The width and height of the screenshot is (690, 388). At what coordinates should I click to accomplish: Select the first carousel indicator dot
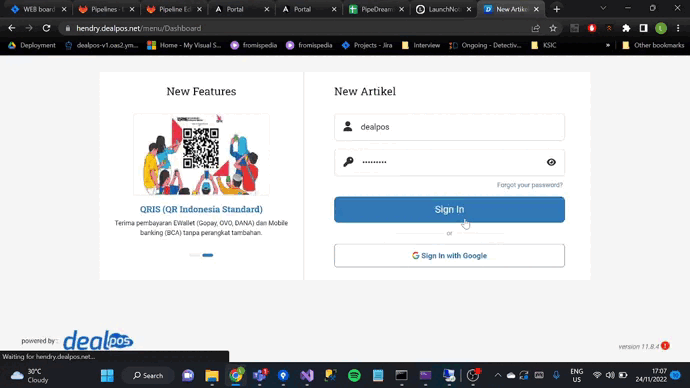point(195,255)
